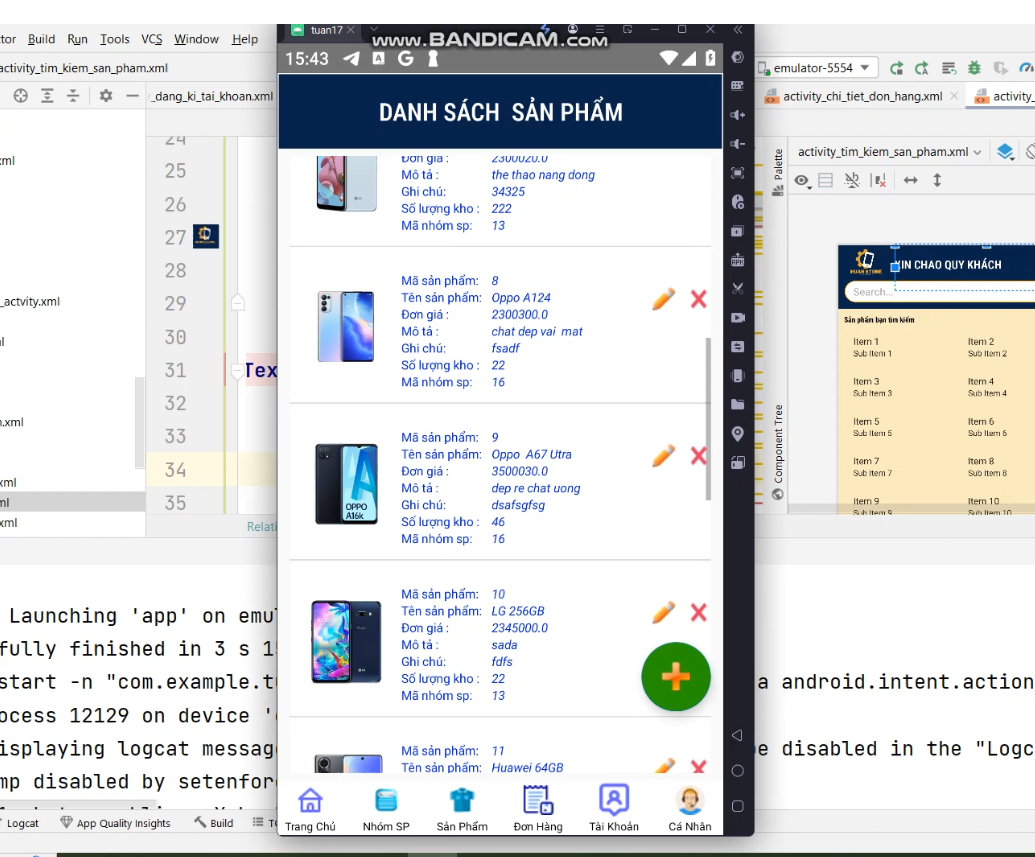
Task: Open emulator title bar dropdown arrow
Action: (x=374, y=30)
